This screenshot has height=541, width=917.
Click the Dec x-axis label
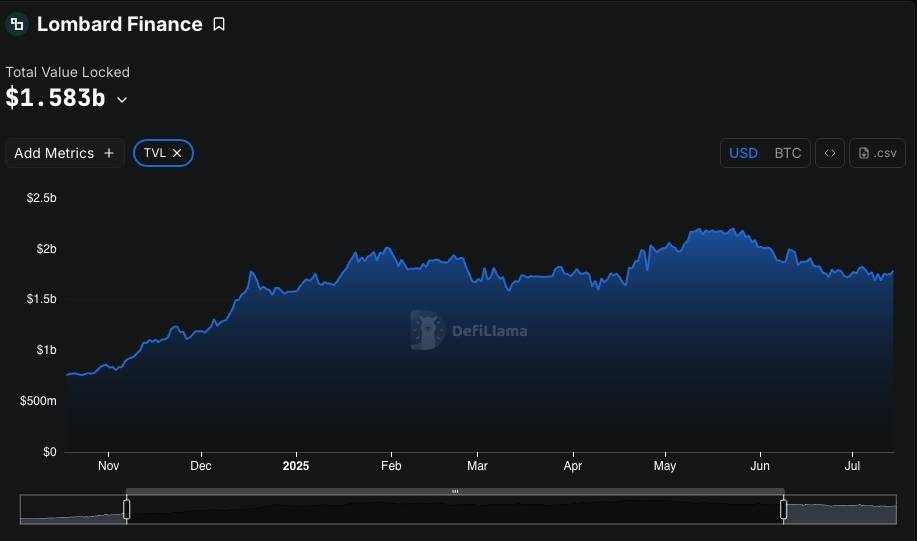click(x=201, y=466)
